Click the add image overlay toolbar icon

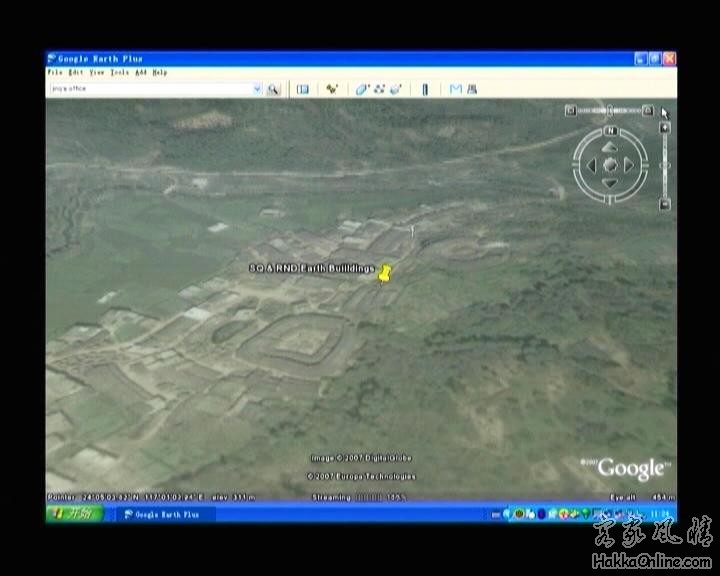[395, 89]
